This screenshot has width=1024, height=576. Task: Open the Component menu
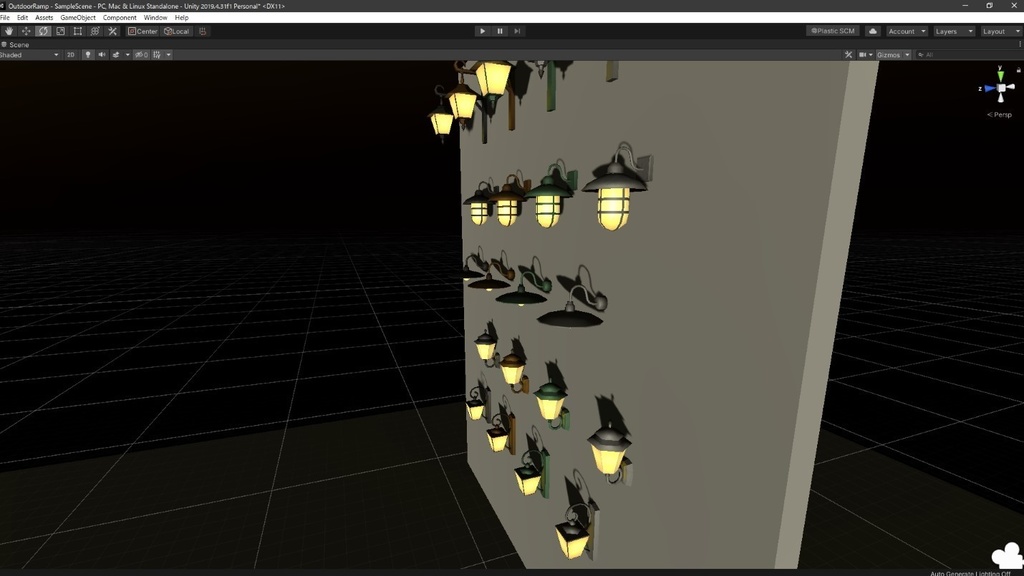pos(120,18)
